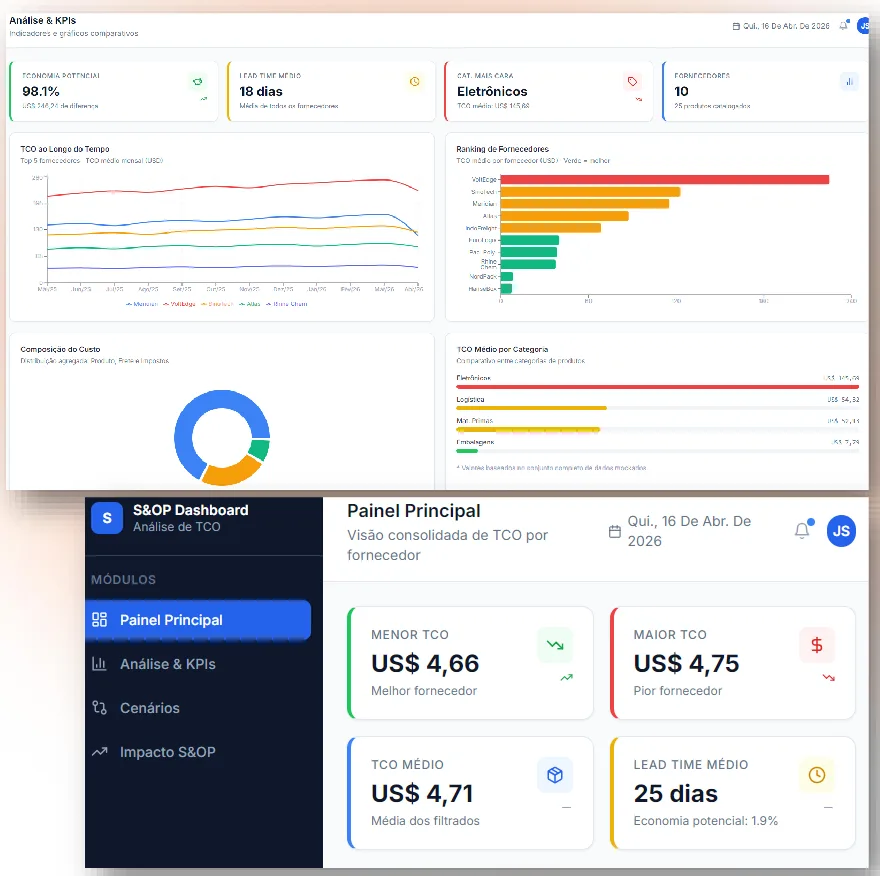Toggle the Meridian series in the chart legend

point(142,304)
